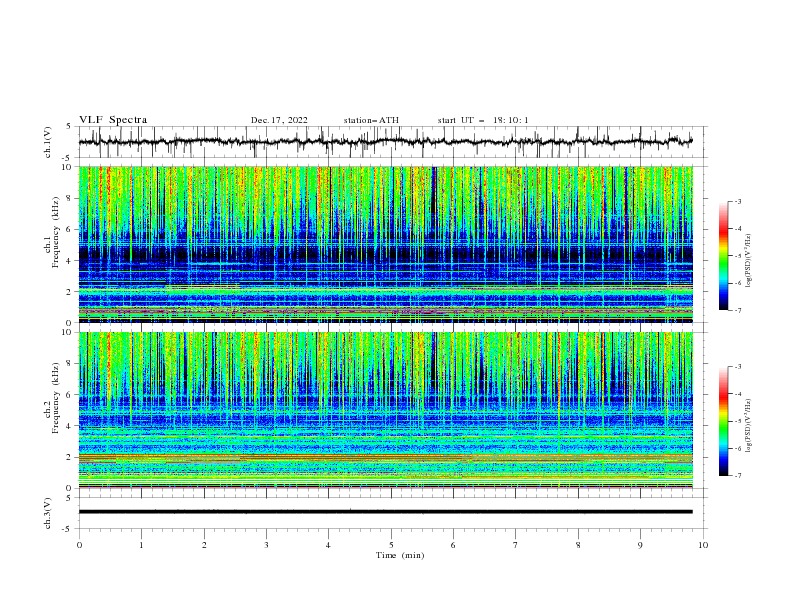Screen dimensions: 792x612
Task: Click time axis tick label "3"
Action: [266, 545]
